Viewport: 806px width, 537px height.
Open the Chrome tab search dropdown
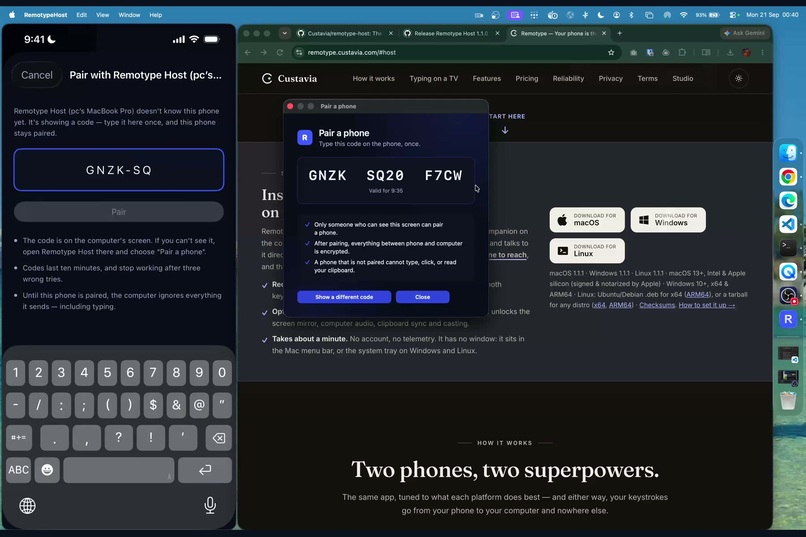pos(284,33)
